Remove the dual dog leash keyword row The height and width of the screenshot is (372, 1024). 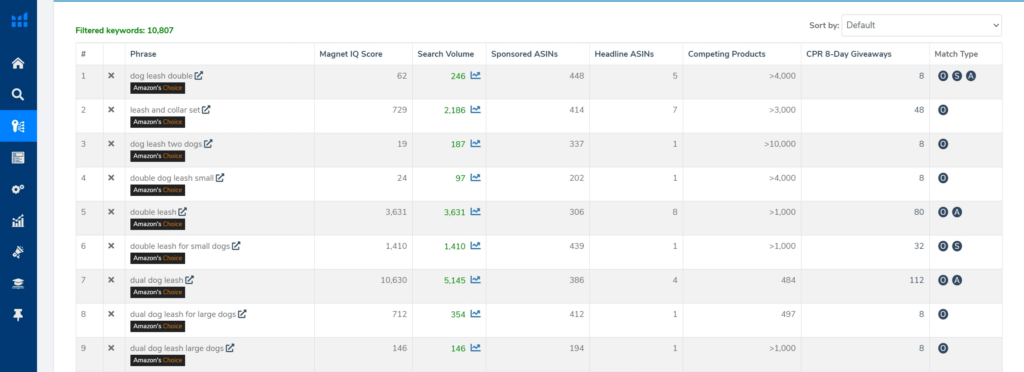(x=111, y=279)
